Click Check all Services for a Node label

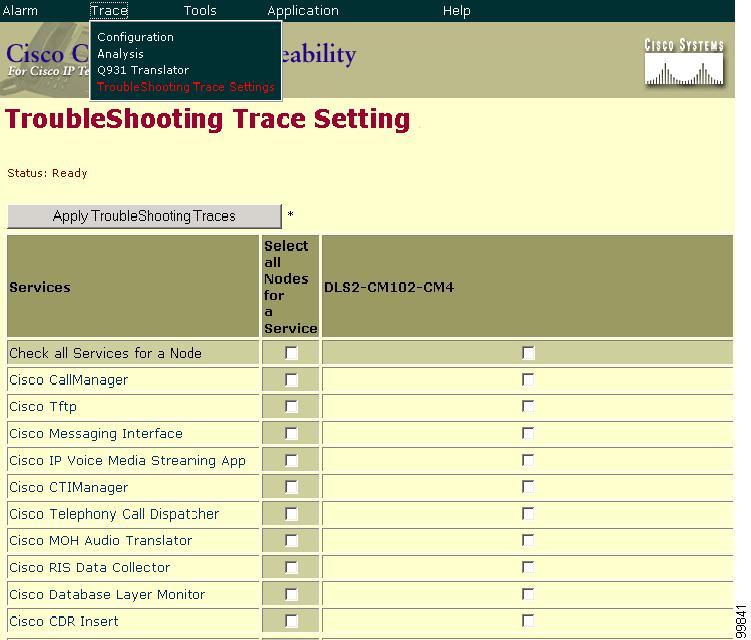105,353
